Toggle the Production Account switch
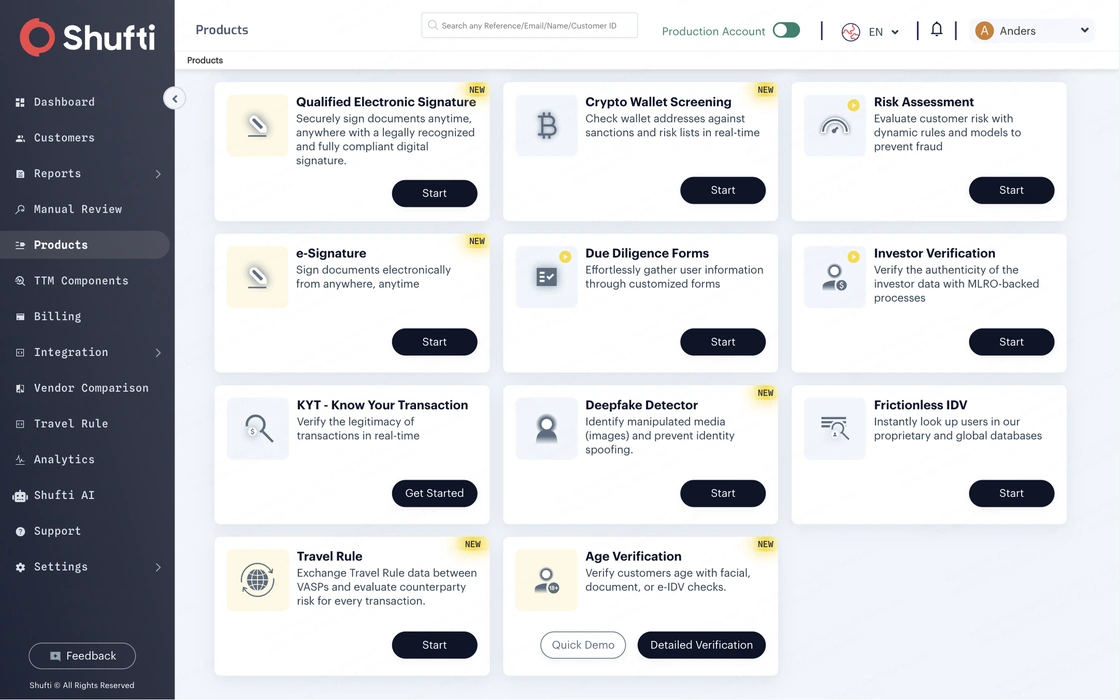 (x=786, y=30)
